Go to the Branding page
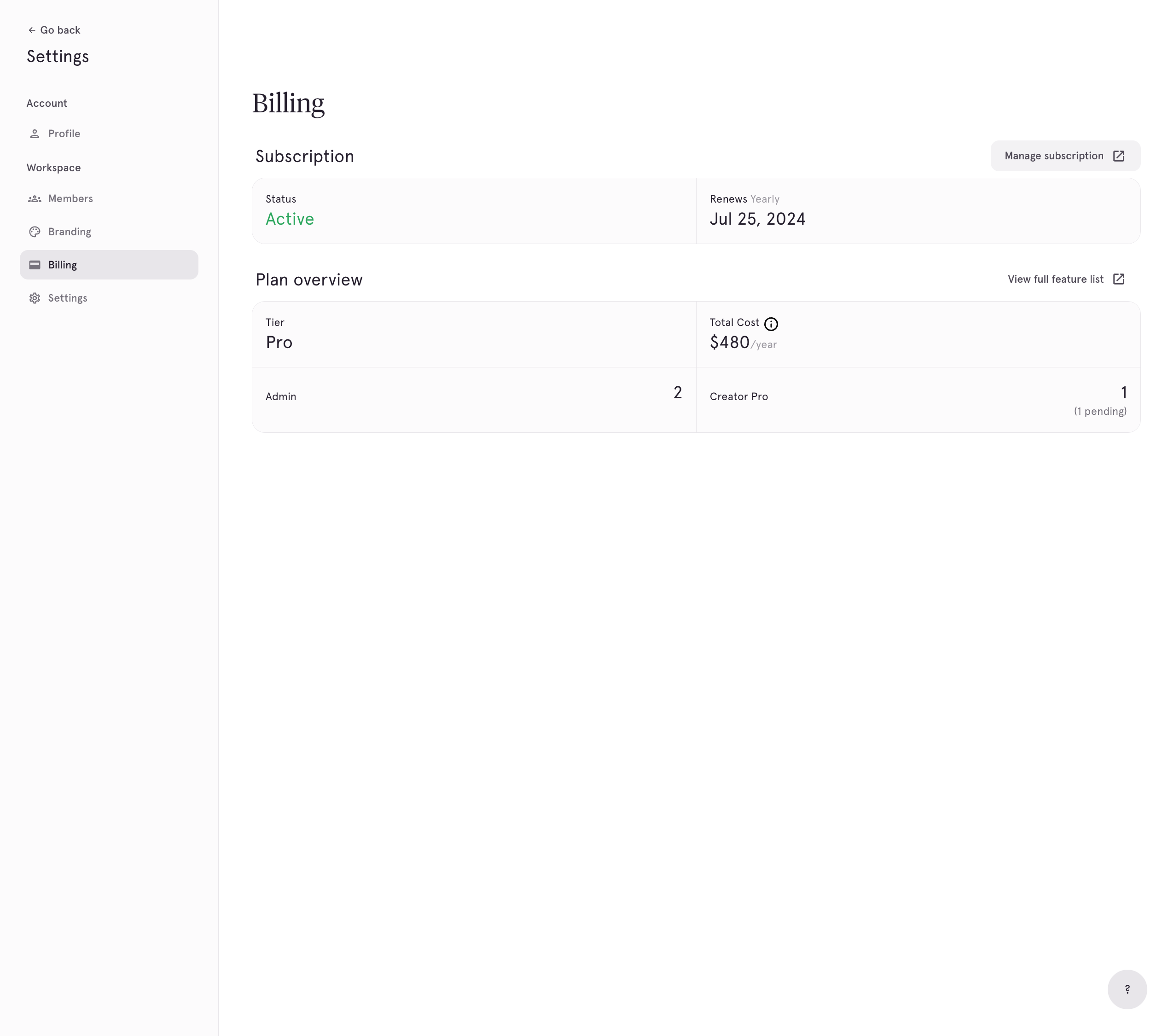Image resolution: width=1174 pixels, height=1036 pixels. tap(109, 232)
